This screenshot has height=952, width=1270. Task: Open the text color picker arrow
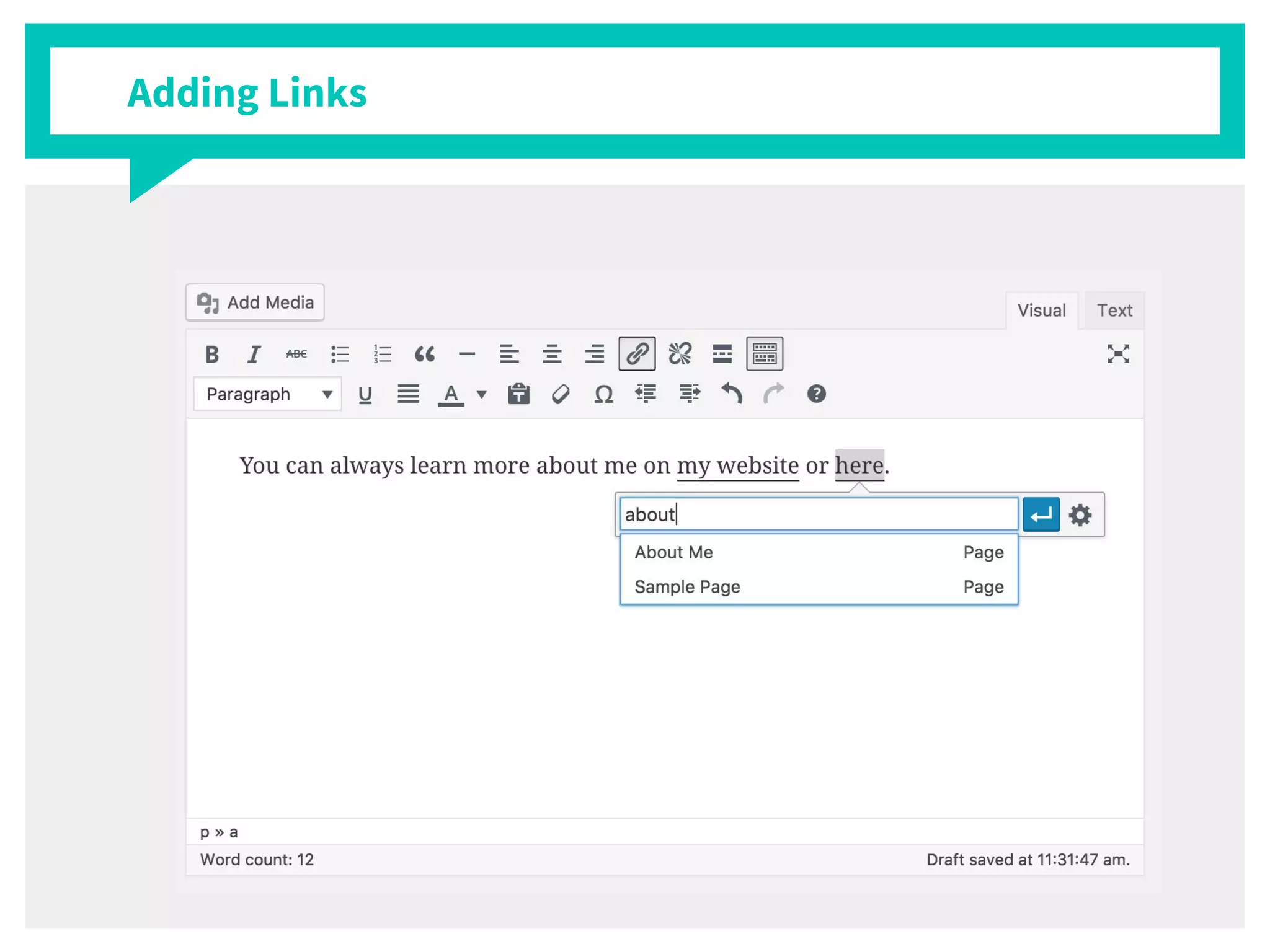[481, 394]
